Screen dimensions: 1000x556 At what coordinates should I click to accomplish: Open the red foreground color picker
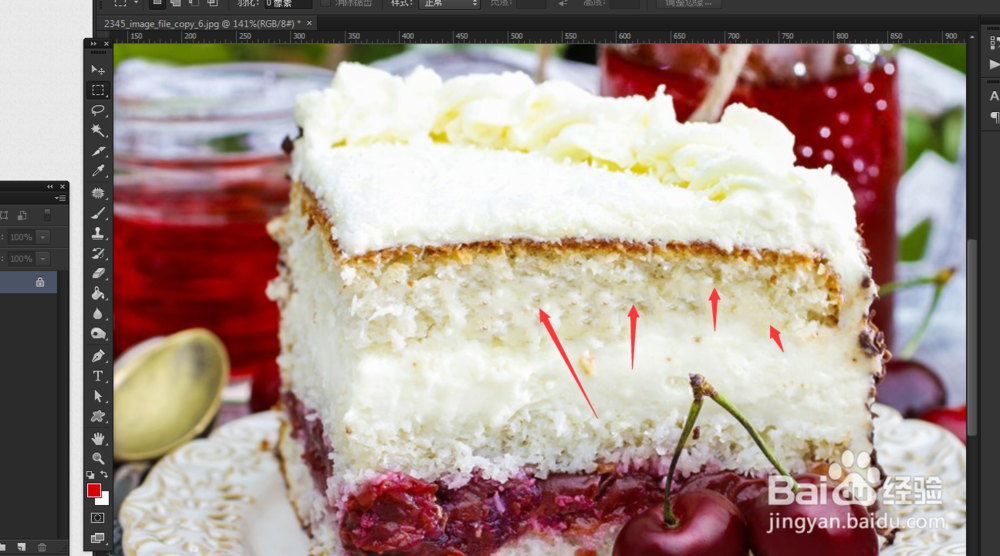[x=93, y=490]
